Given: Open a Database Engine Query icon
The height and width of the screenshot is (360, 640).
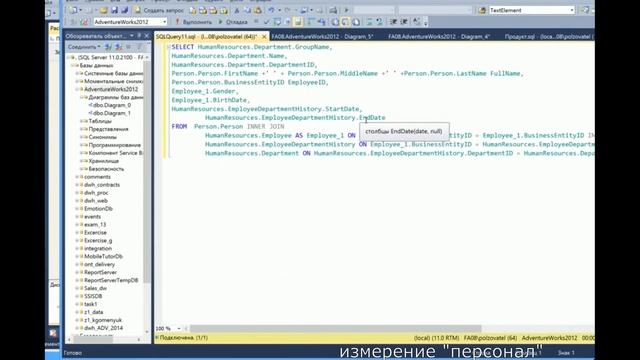Looking at the screenshot, I should pyautogui.click(x=192, y=10).
